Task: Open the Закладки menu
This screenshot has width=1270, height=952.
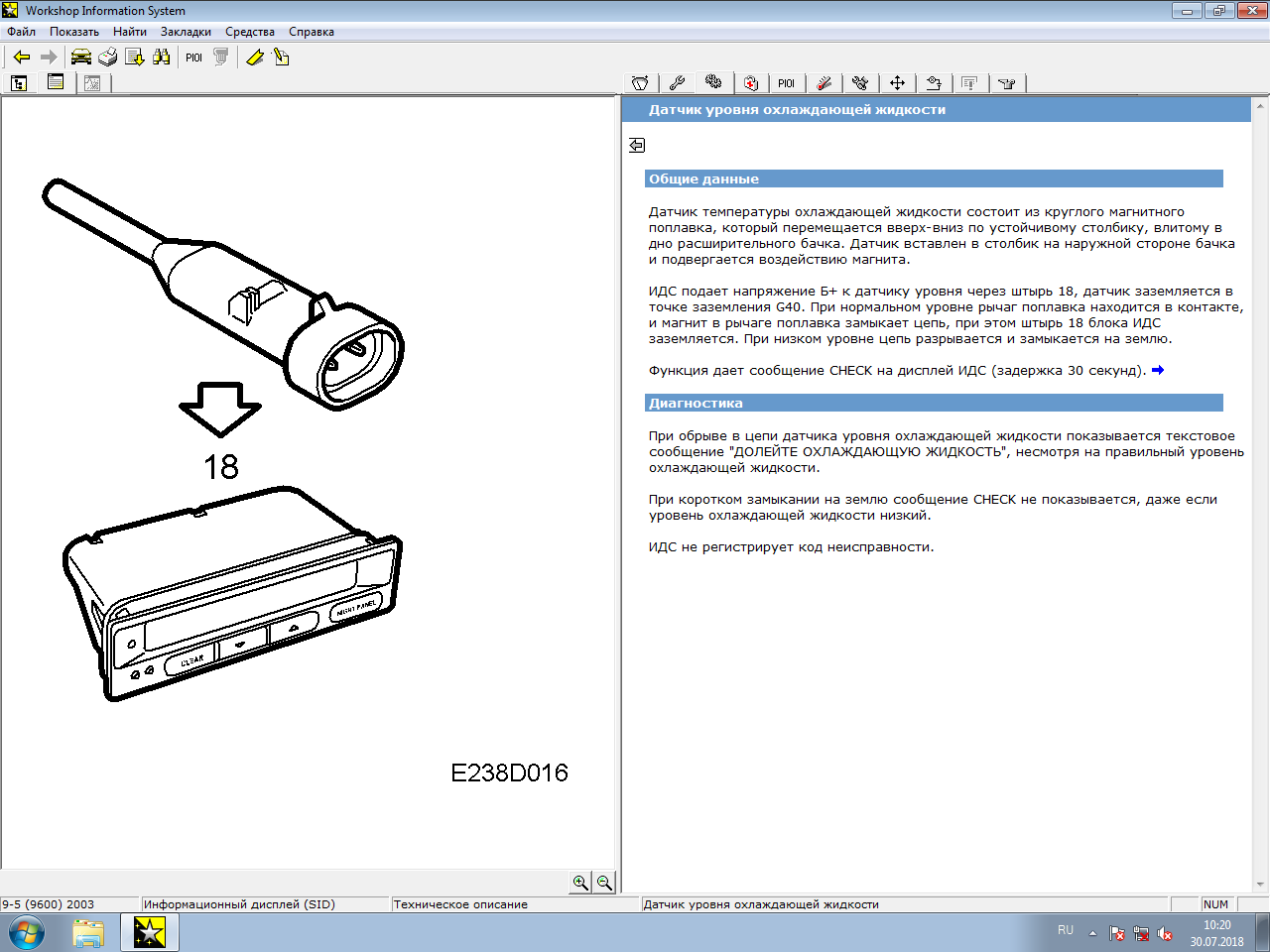Action: click(x=186, y=32)
